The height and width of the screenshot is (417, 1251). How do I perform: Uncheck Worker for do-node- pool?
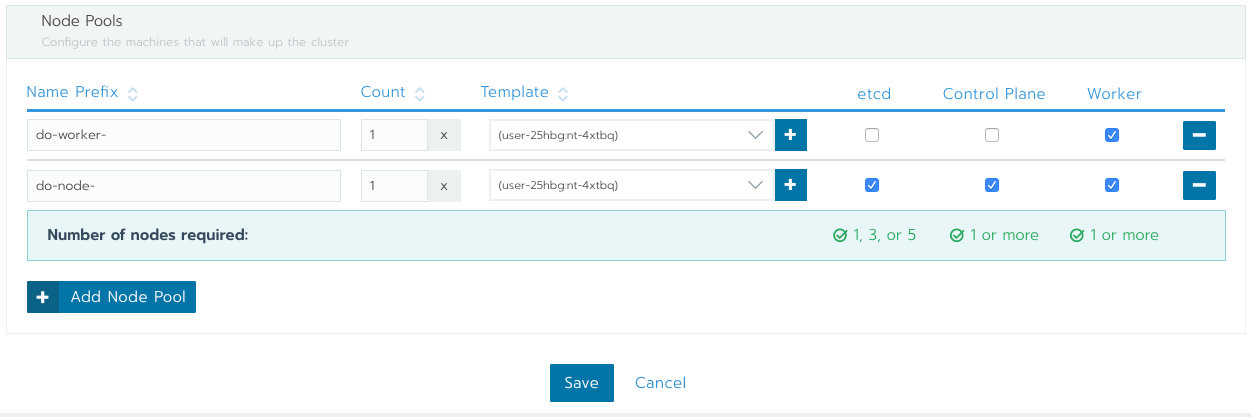point(1112,185)
